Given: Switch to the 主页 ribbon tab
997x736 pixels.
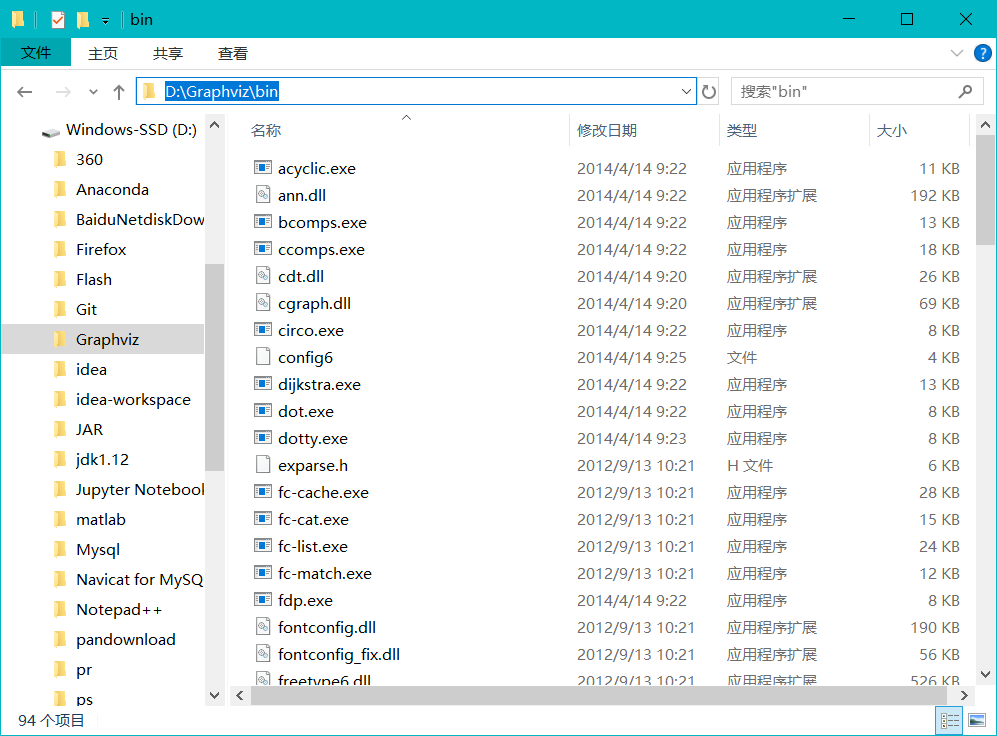Looking at the screenshot, I should coord(102,53).
